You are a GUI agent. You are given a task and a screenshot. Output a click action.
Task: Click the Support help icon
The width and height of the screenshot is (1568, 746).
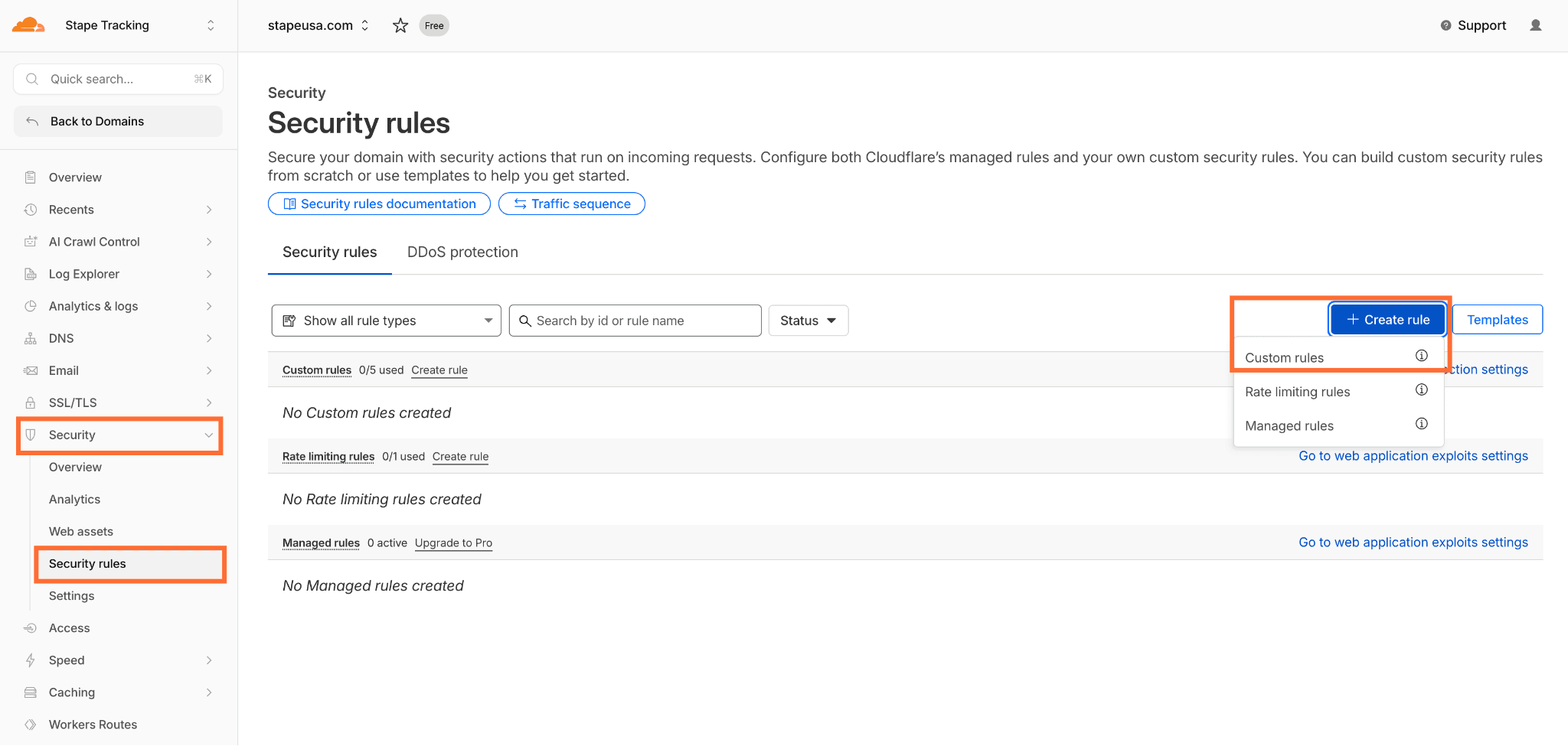pyautogui.click(x=1445, y=25)
